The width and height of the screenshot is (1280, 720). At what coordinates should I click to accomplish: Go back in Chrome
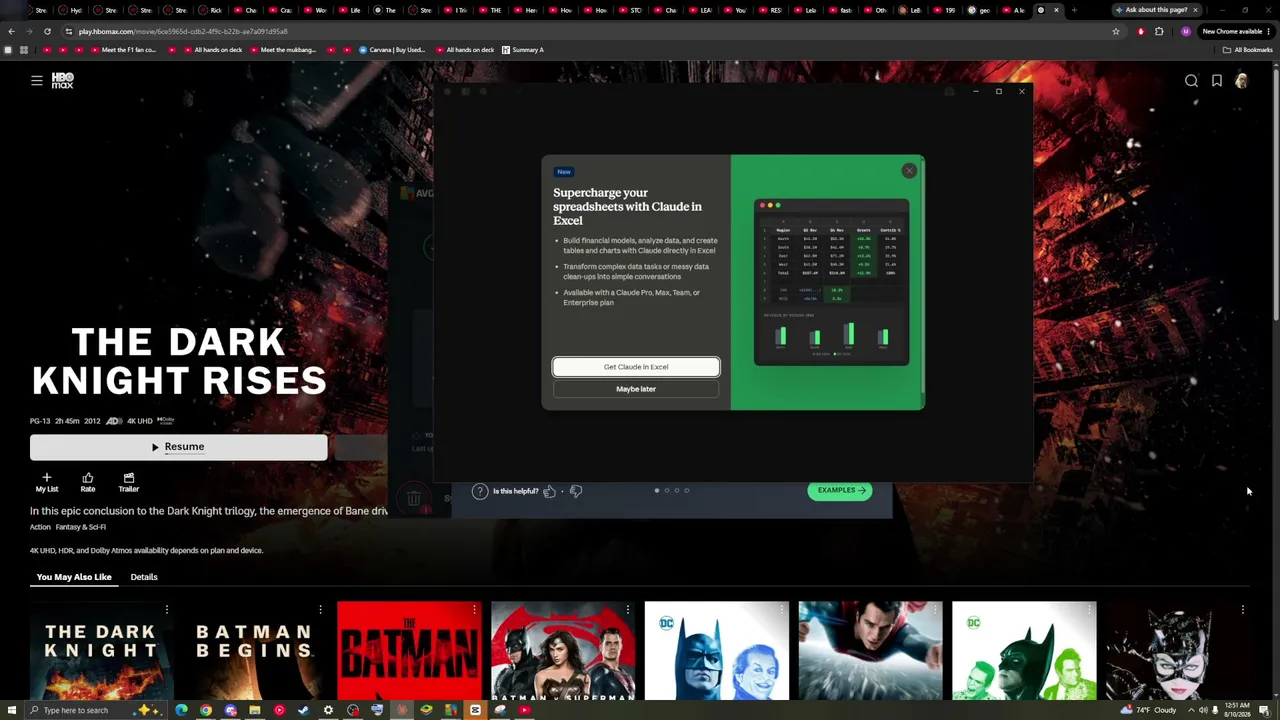tap(11, 31)
